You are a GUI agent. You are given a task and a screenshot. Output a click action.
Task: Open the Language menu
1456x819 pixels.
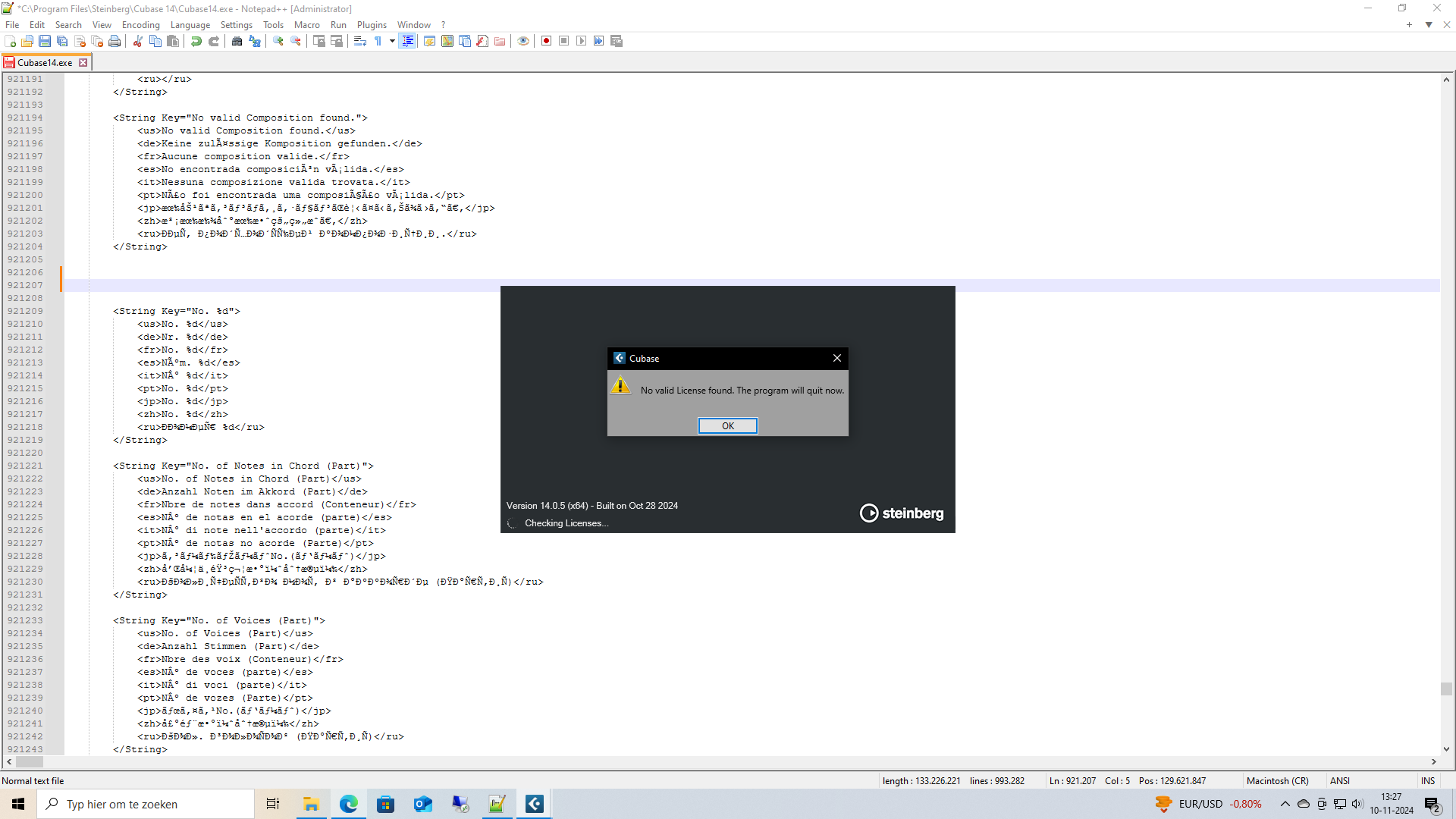(x=190, y=25)
